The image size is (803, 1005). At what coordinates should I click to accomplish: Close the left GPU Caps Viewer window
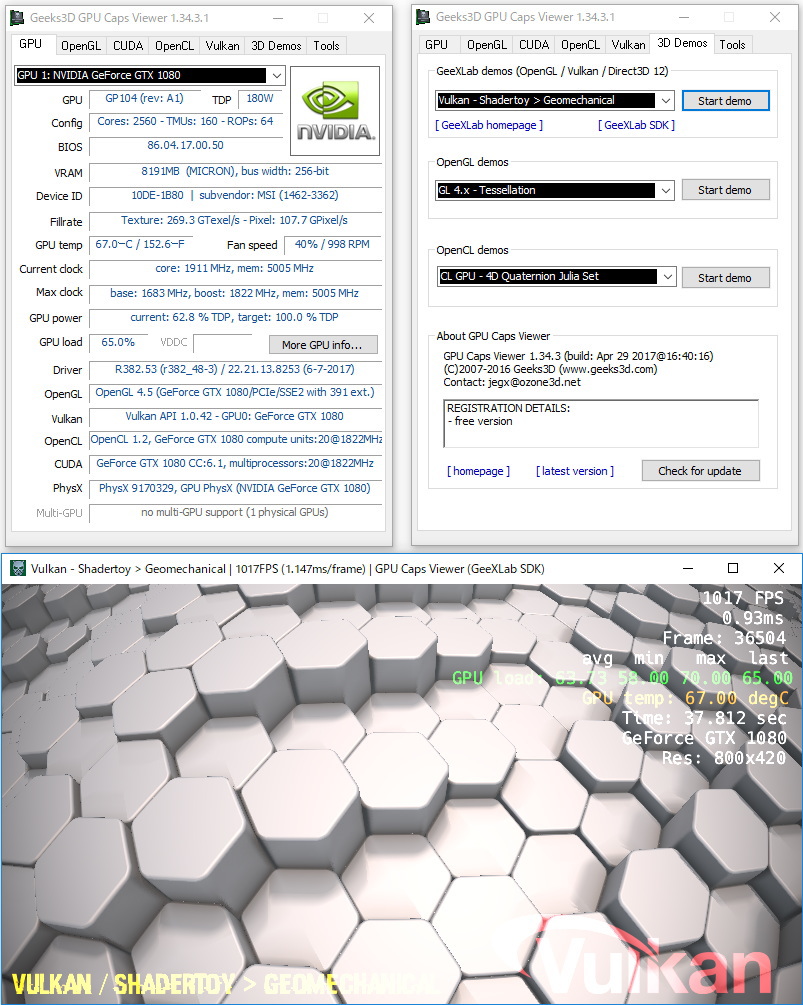(x=369, y=18)
